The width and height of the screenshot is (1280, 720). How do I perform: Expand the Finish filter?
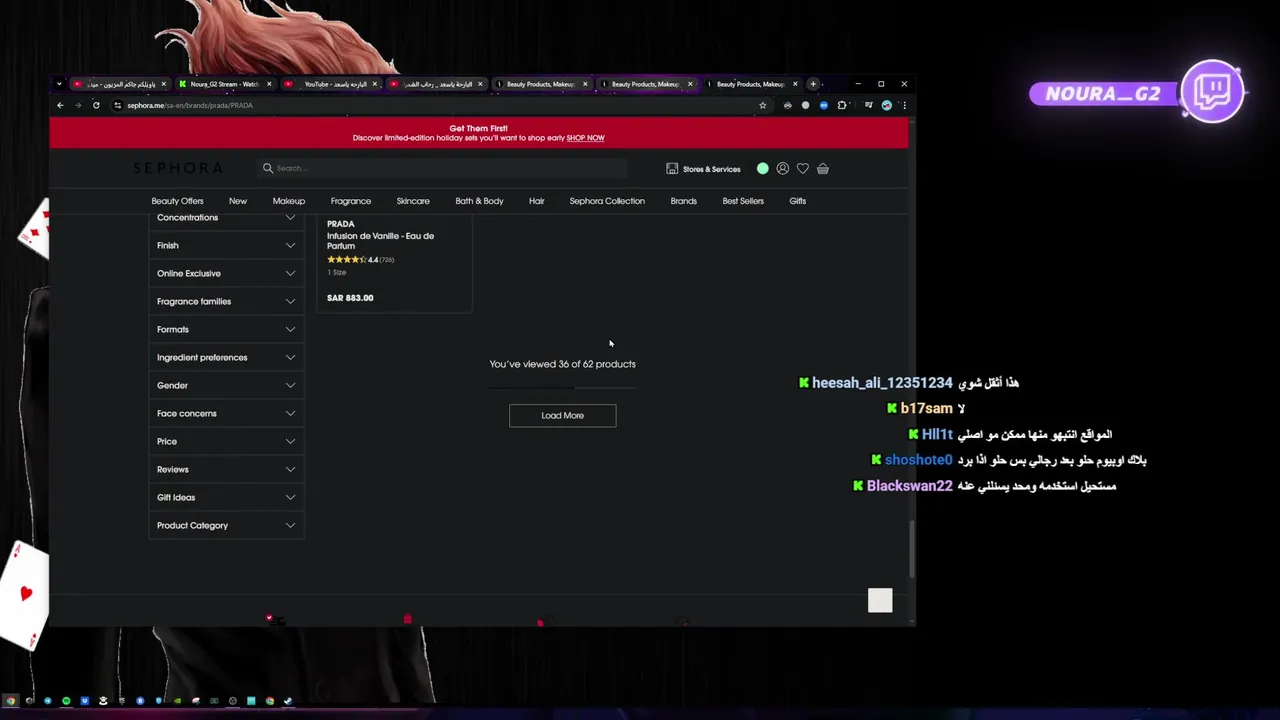pyautogui.click(x=226, y=245)
